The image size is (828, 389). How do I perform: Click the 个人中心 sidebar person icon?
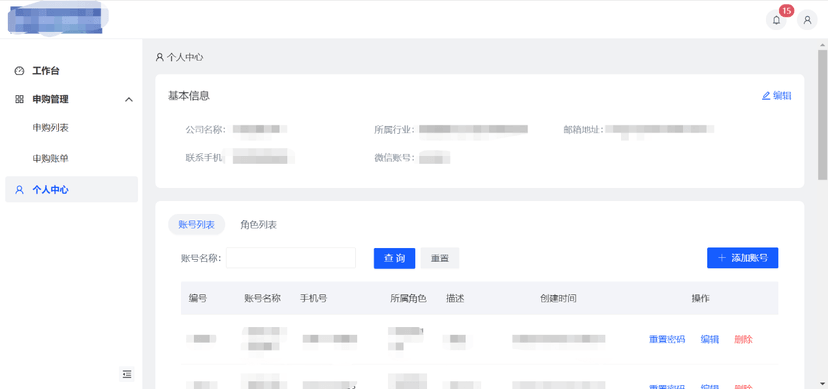pyautogui.click(x=20, y=190)
